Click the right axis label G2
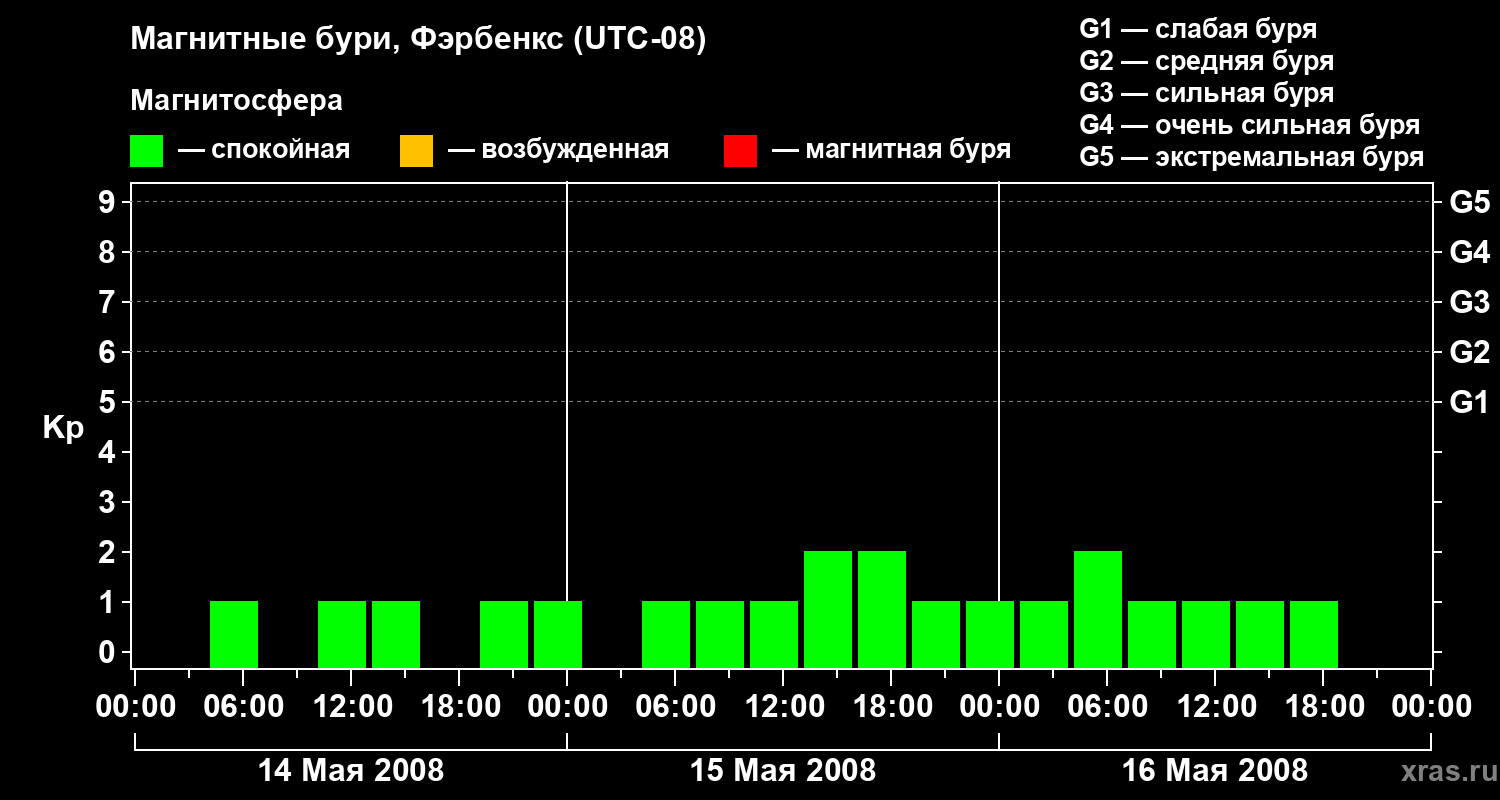Image resolution: width=1500 pixels, height=800 pixels. pyautogui.click(x=1469, y=352)
